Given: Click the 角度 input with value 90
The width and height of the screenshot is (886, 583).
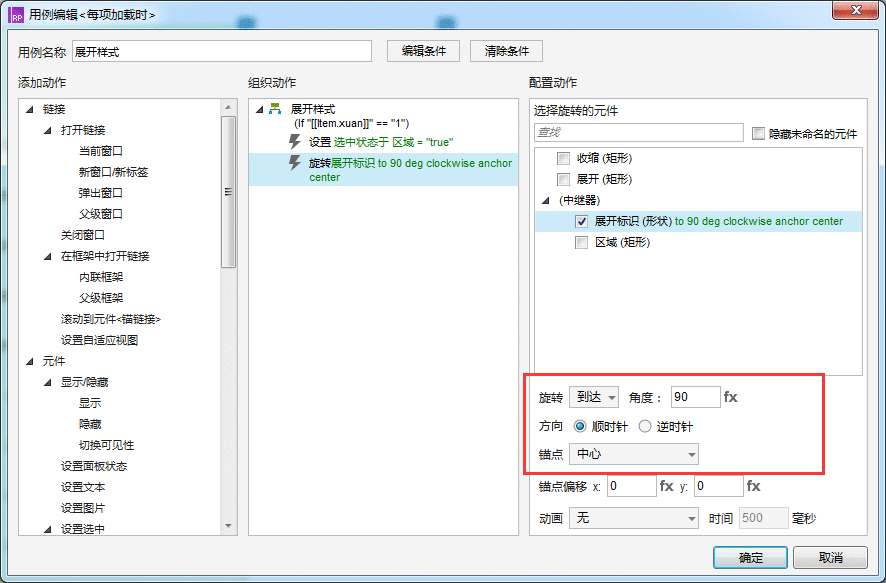Looking at the screenshot, I should coord(696,397).
